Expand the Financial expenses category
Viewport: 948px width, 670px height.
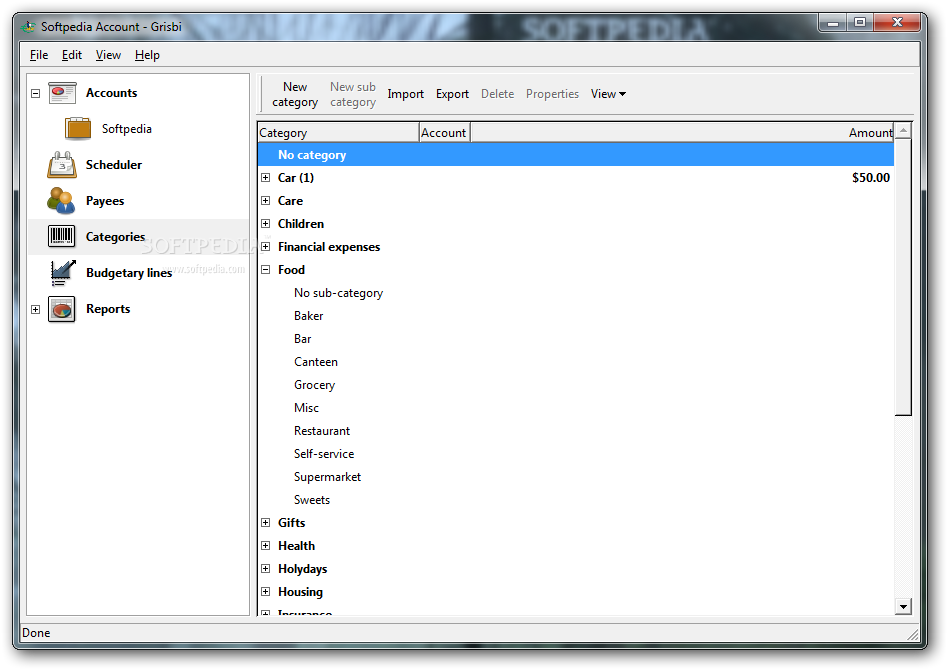[x=265, y=247]
